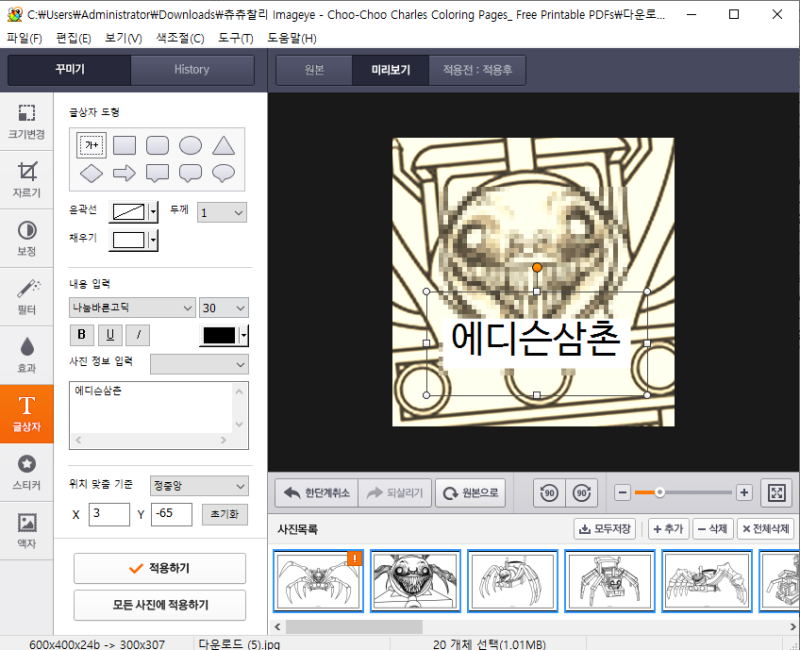Screen dimensions: 800x650
Task: Click the 에디슨삼촌 content text area
Action: pos(159,415)
